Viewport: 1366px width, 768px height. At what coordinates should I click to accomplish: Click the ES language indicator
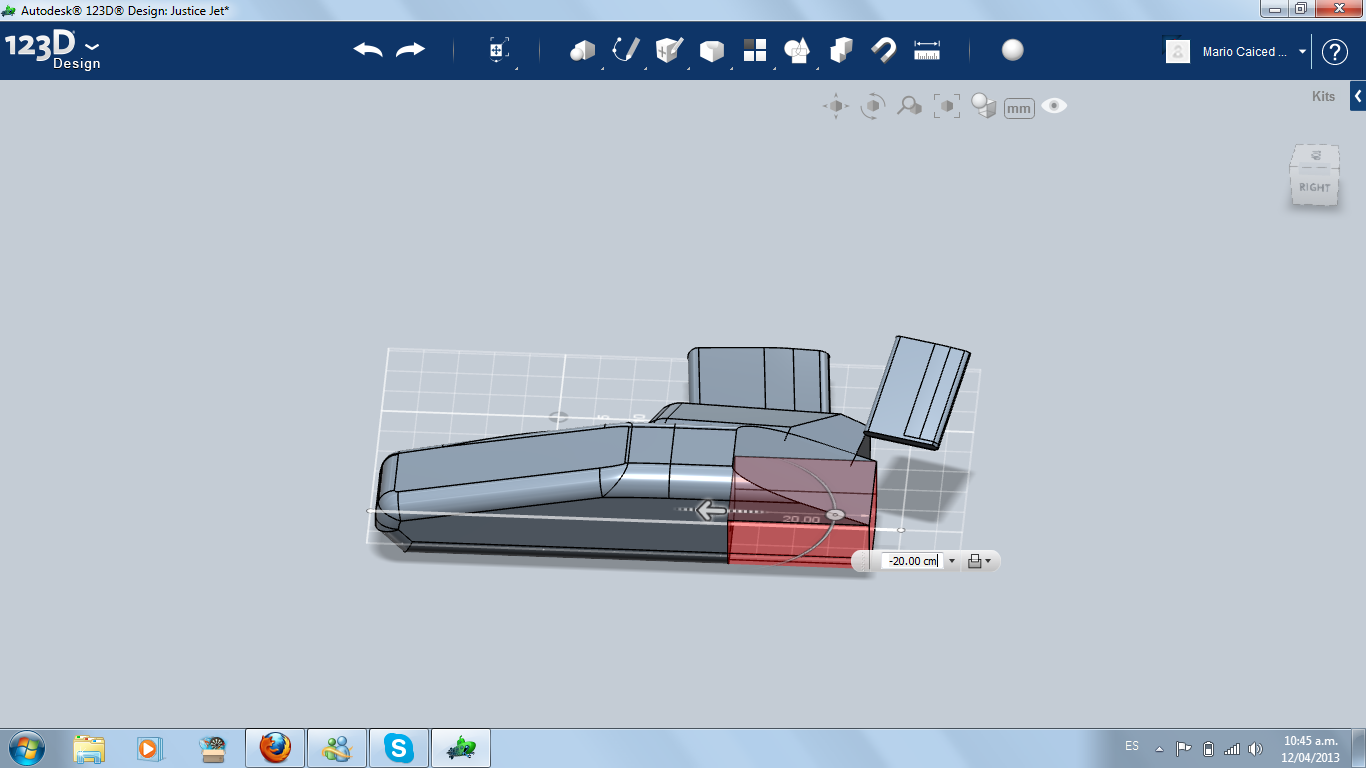[x=1132, y=746]
